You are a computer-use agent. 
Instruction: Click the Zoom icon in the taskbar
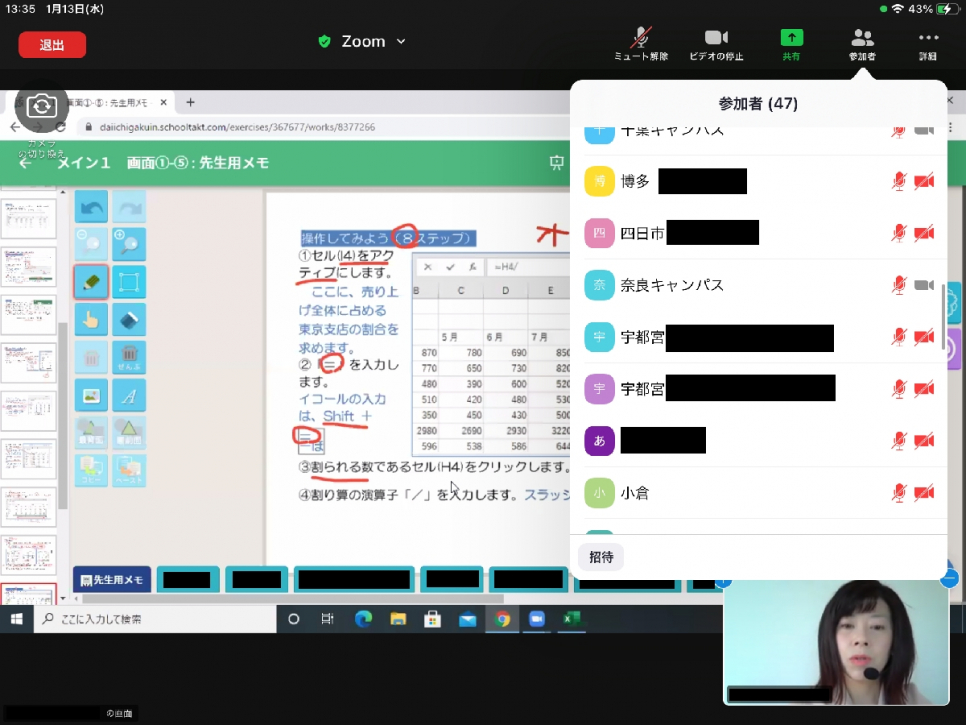pyautogui.click(x=537, y=619)
